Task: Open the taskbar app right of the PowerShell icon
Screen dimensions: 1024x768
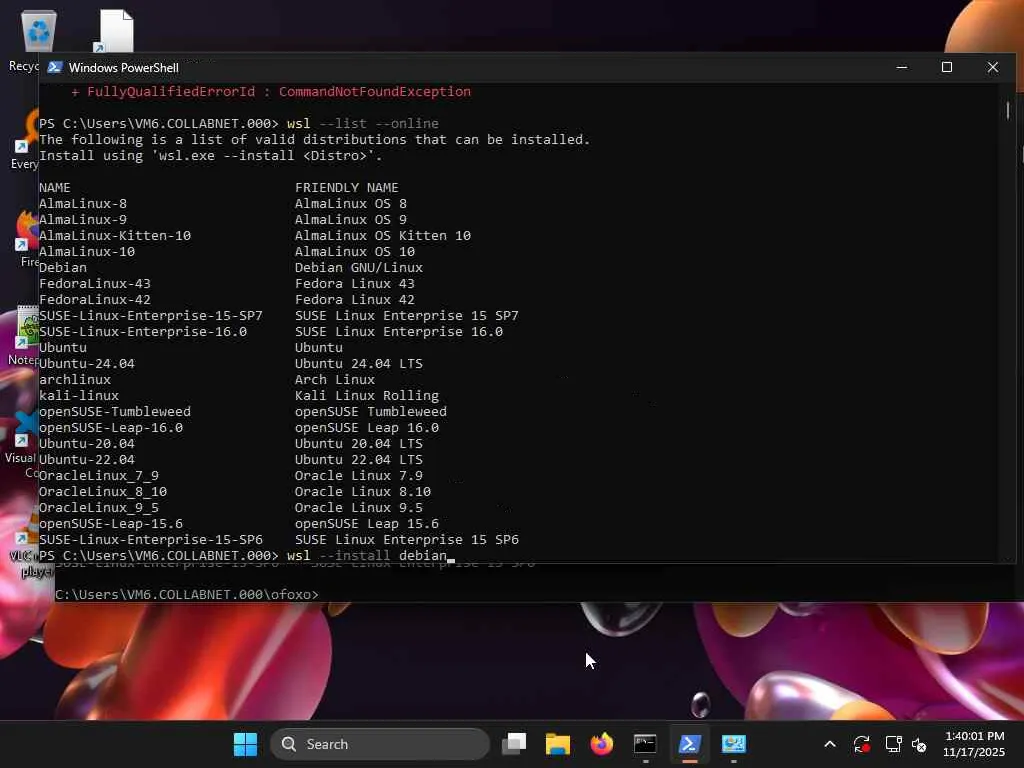Action: pyautogui.click(x=733, y=744)
